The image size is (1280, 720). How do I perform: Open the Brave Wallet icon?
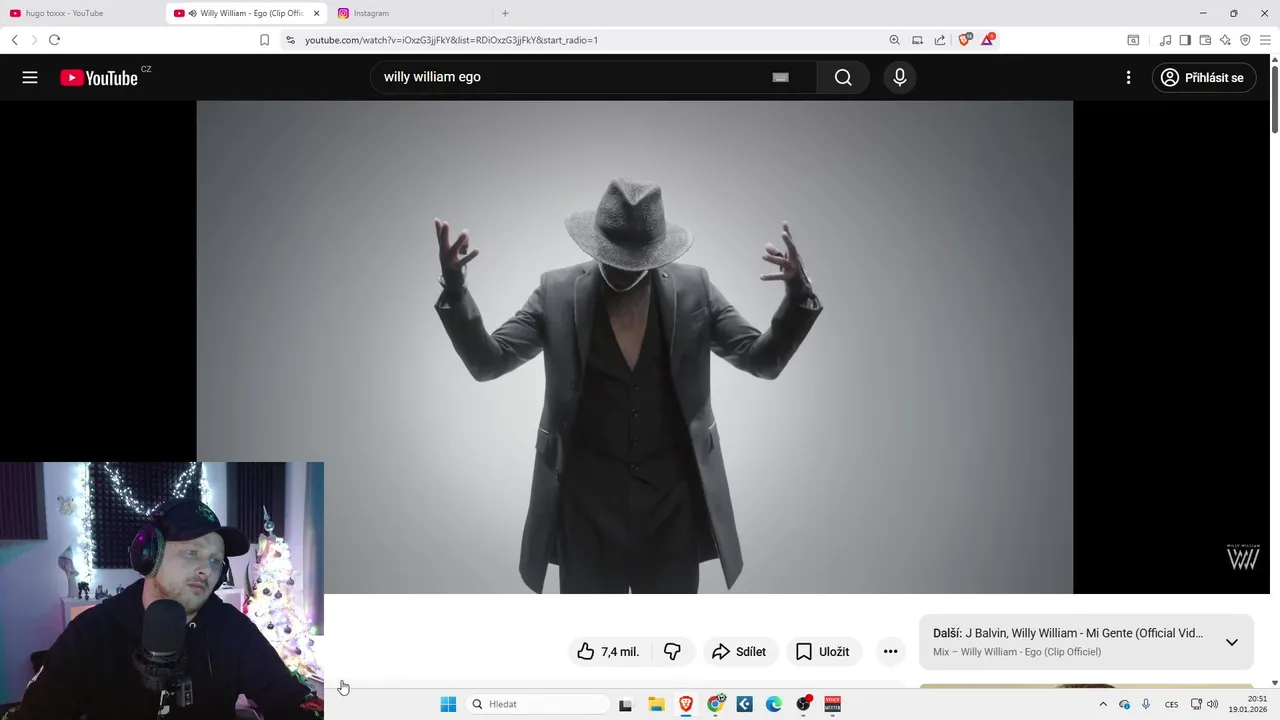(1205, 40)
